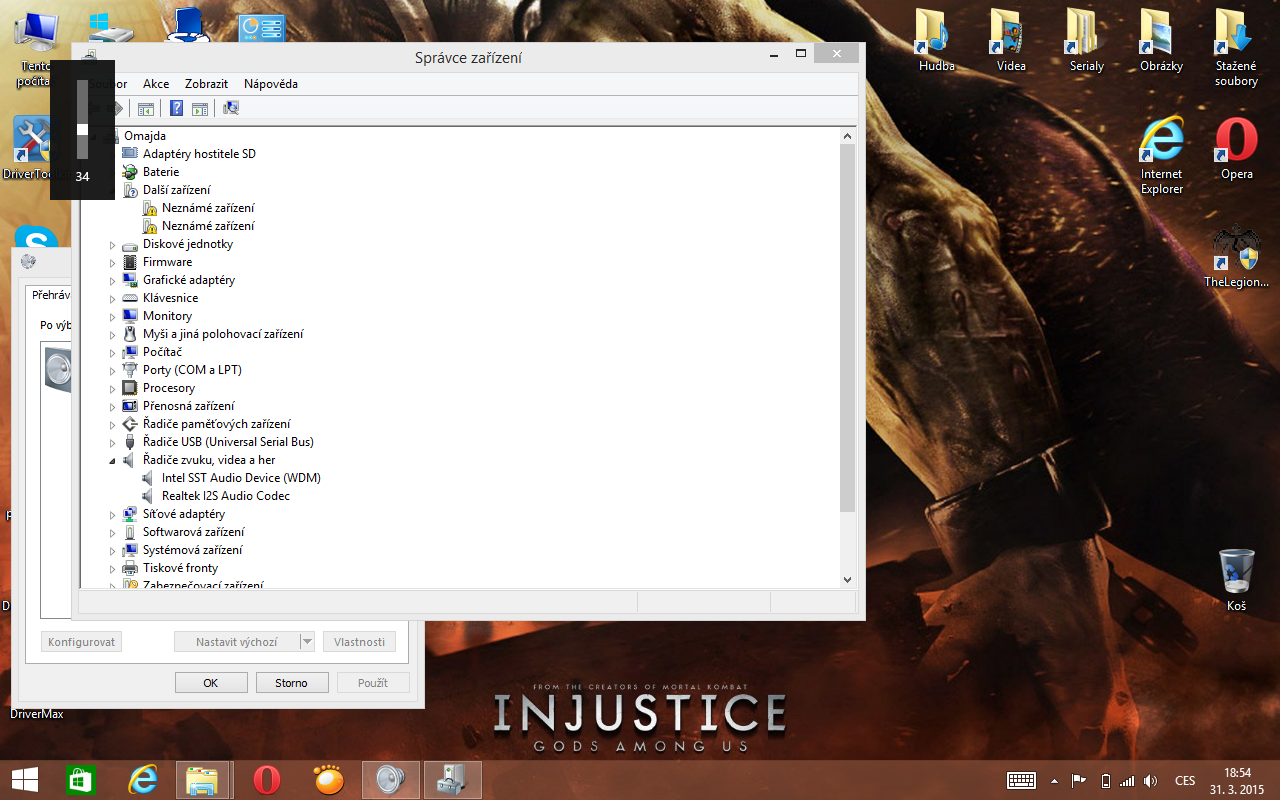Select the Baterie device category
Viewport: 1280px width, 800px height.
161,172
